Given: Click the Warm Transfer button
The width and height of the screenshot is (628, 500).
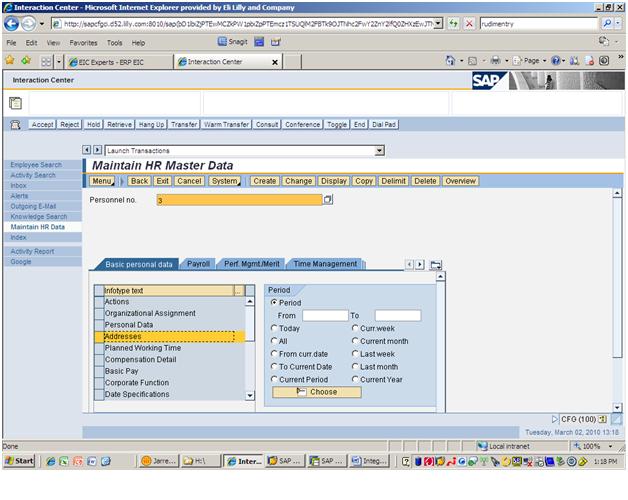Looking at the screenshot, I should [x=226, y=125].
